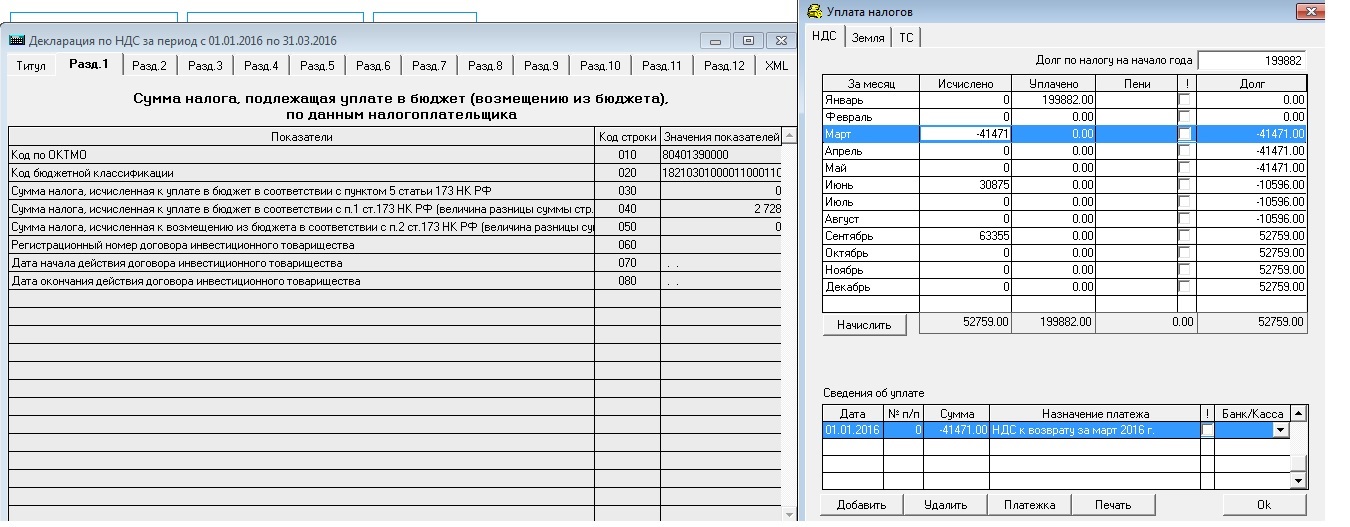Tick the '!' checkbox for Январь
Screen dimensions: 1350x527
coord(1185,100)
